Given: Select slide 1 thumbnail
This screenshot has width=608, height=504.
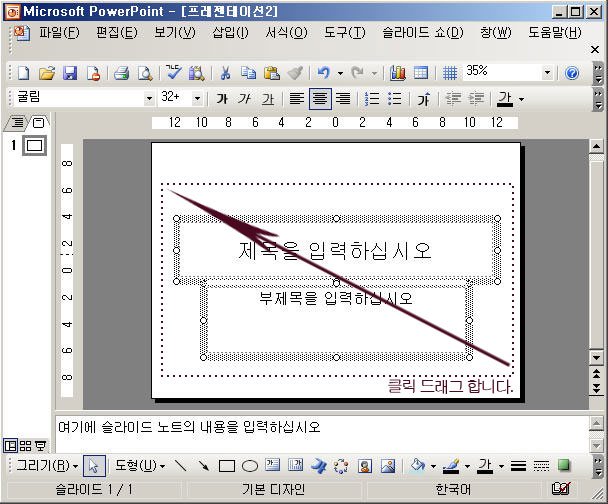Looking at the screenshot, I should (35, 145).
